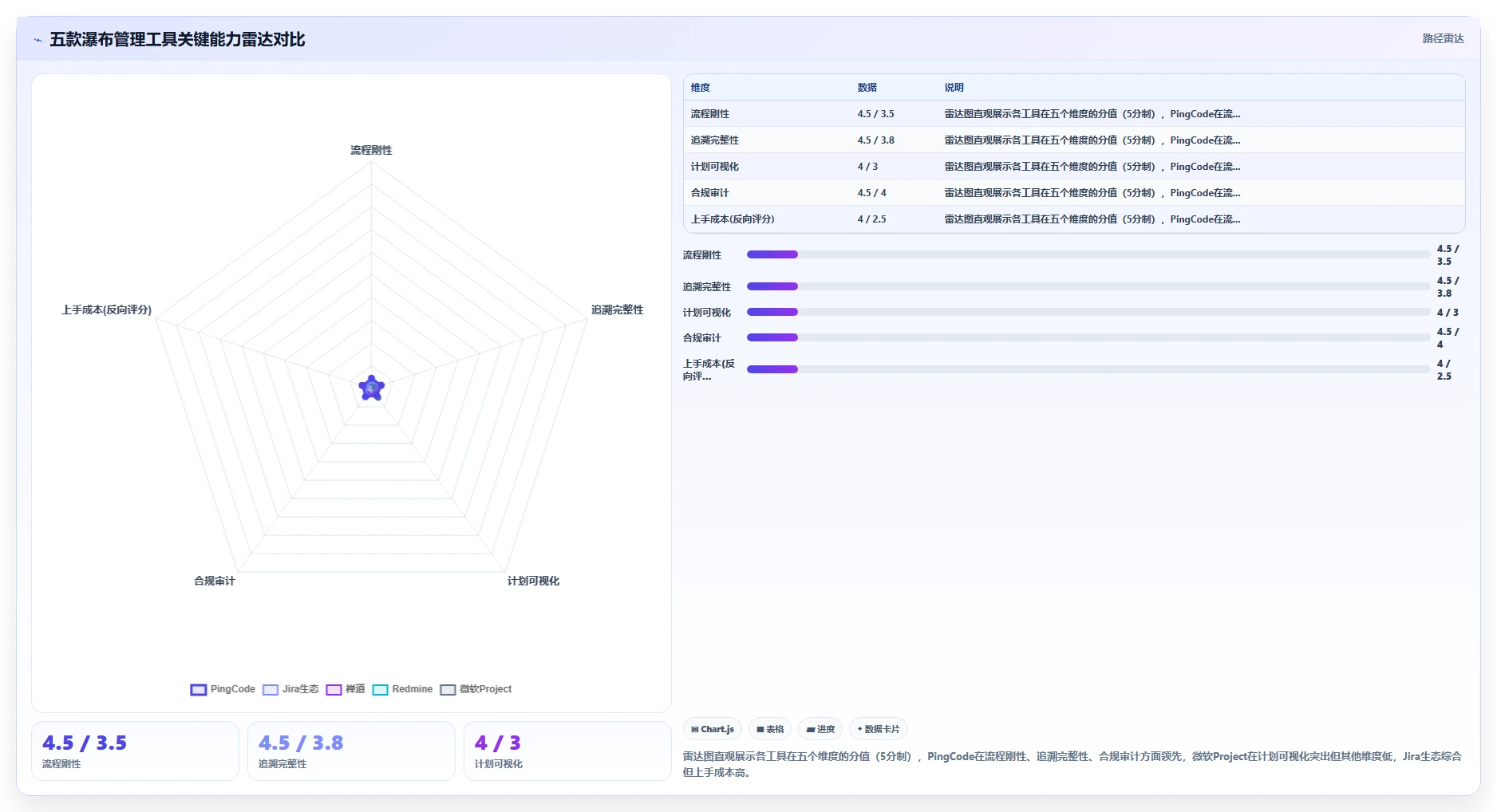The width and height of the screenshot is (1497, 812).
Task: Open the 4.5 / 3.5 流程刚性 data card
Action: tap(135, 751)
